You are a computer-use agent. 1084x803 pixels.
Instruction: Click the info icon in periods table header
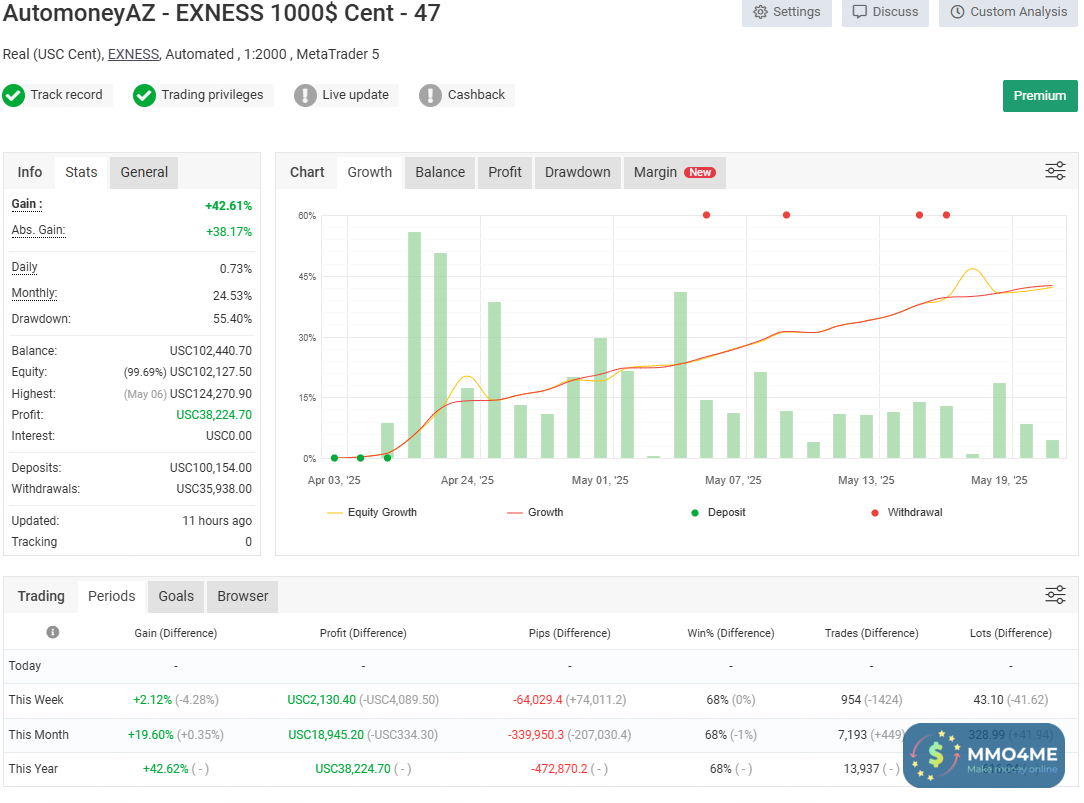click(53, 632)
